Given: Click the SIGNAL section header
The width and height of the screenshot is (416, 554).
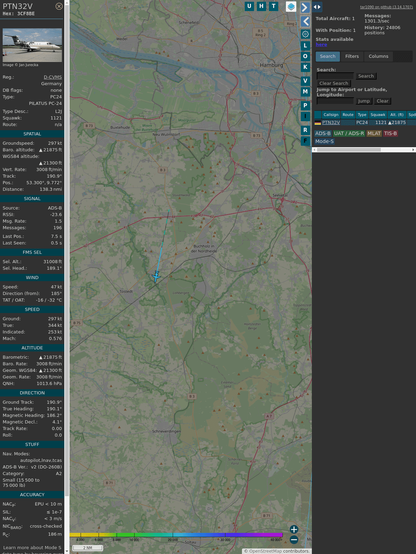Looking at the screenshot, I should coord(32,199).
